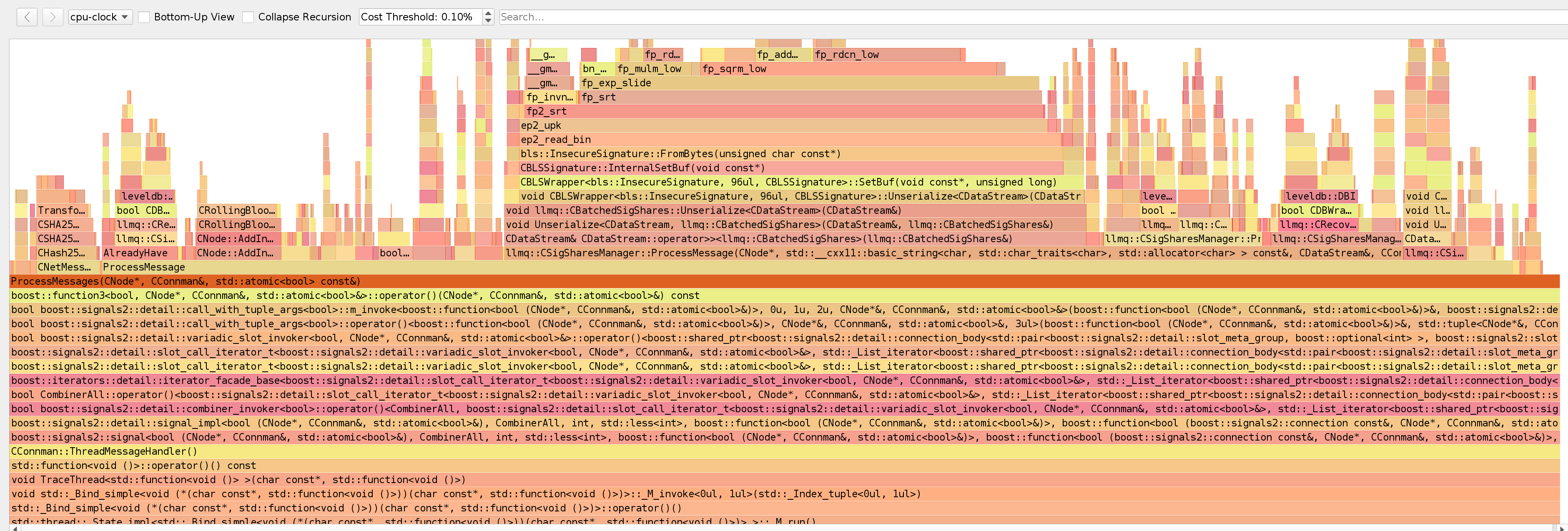Image resolution: width=1568 pixels, height=531 pixels.
Task: Select the iterator_facade_base frame
Action: coord(785,380)
